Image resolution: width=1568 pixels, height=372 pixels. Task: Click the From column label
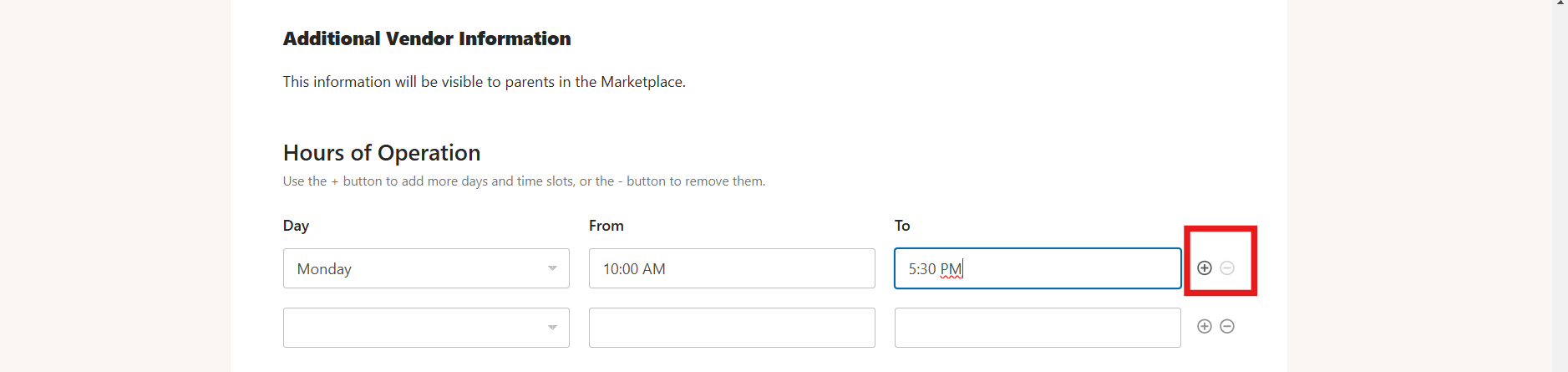(606, 226)
